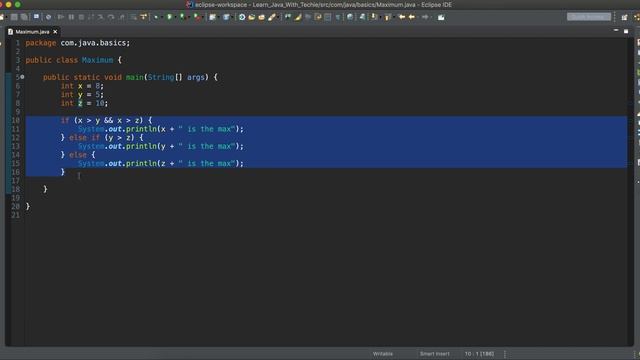
Task: Click line number 21 in the gutter
Action: click(16, 215)
